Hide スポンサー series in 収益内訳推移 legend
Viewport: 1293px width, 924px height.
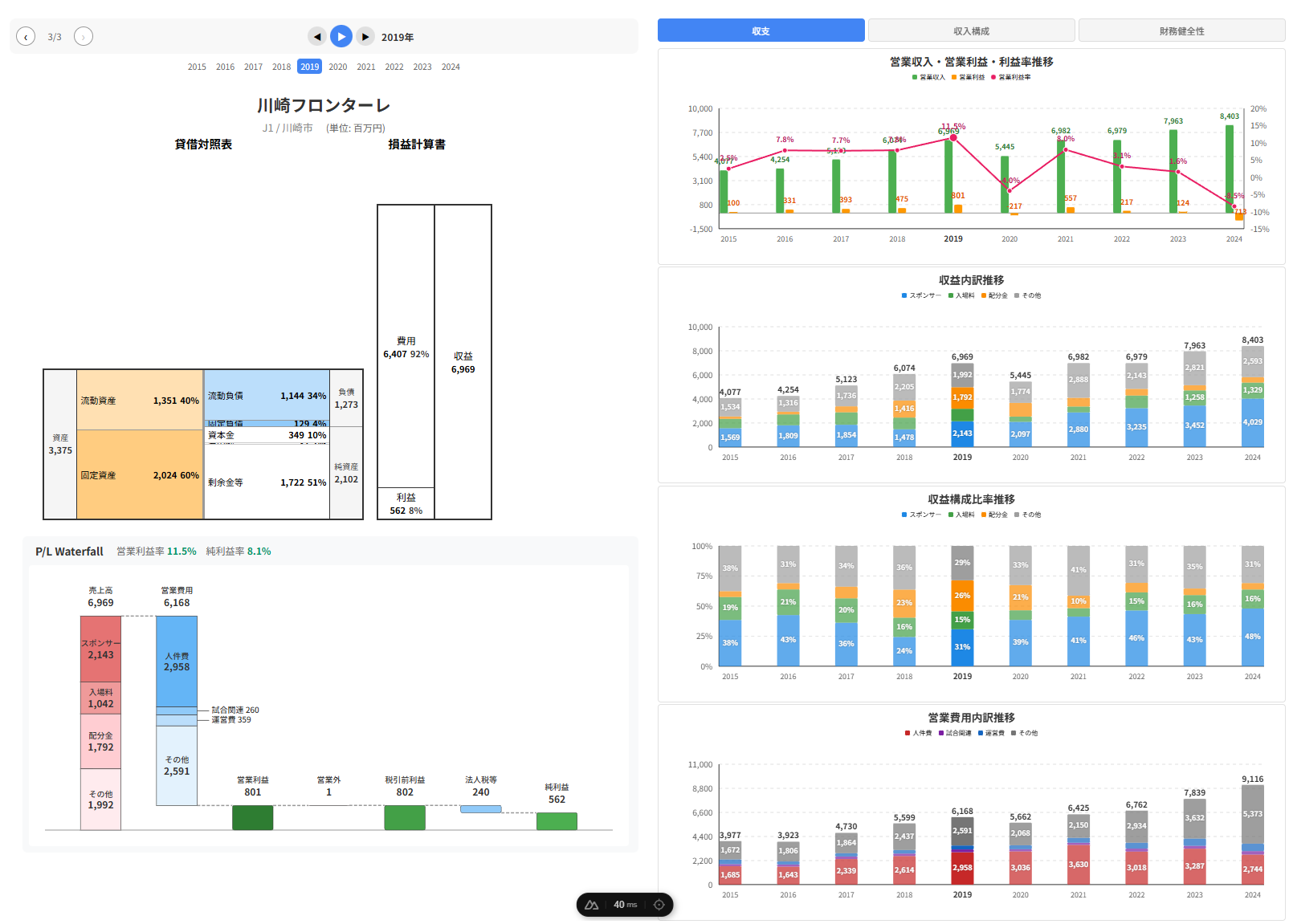point(920,295)
